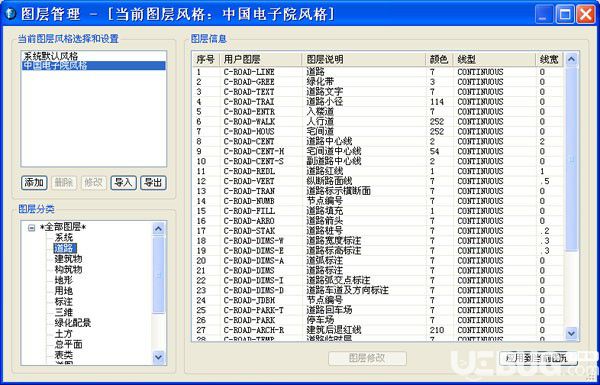This screenshot has width=600, height=385.
Task: Click description cell 停车场
Action: point(320,320)
